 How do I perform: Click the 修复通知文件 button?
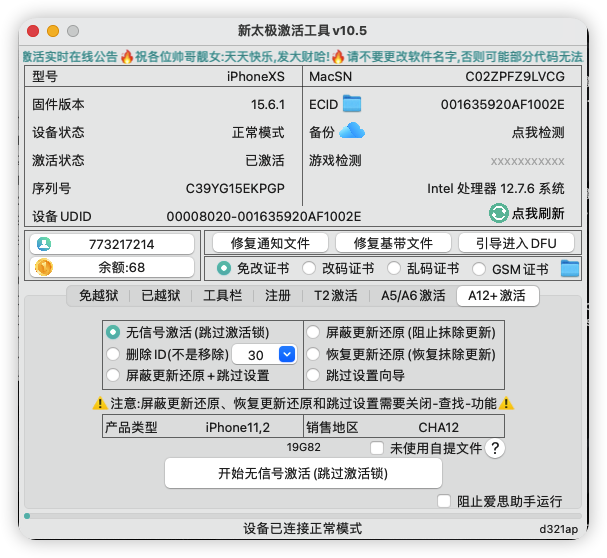pos(270,243)
